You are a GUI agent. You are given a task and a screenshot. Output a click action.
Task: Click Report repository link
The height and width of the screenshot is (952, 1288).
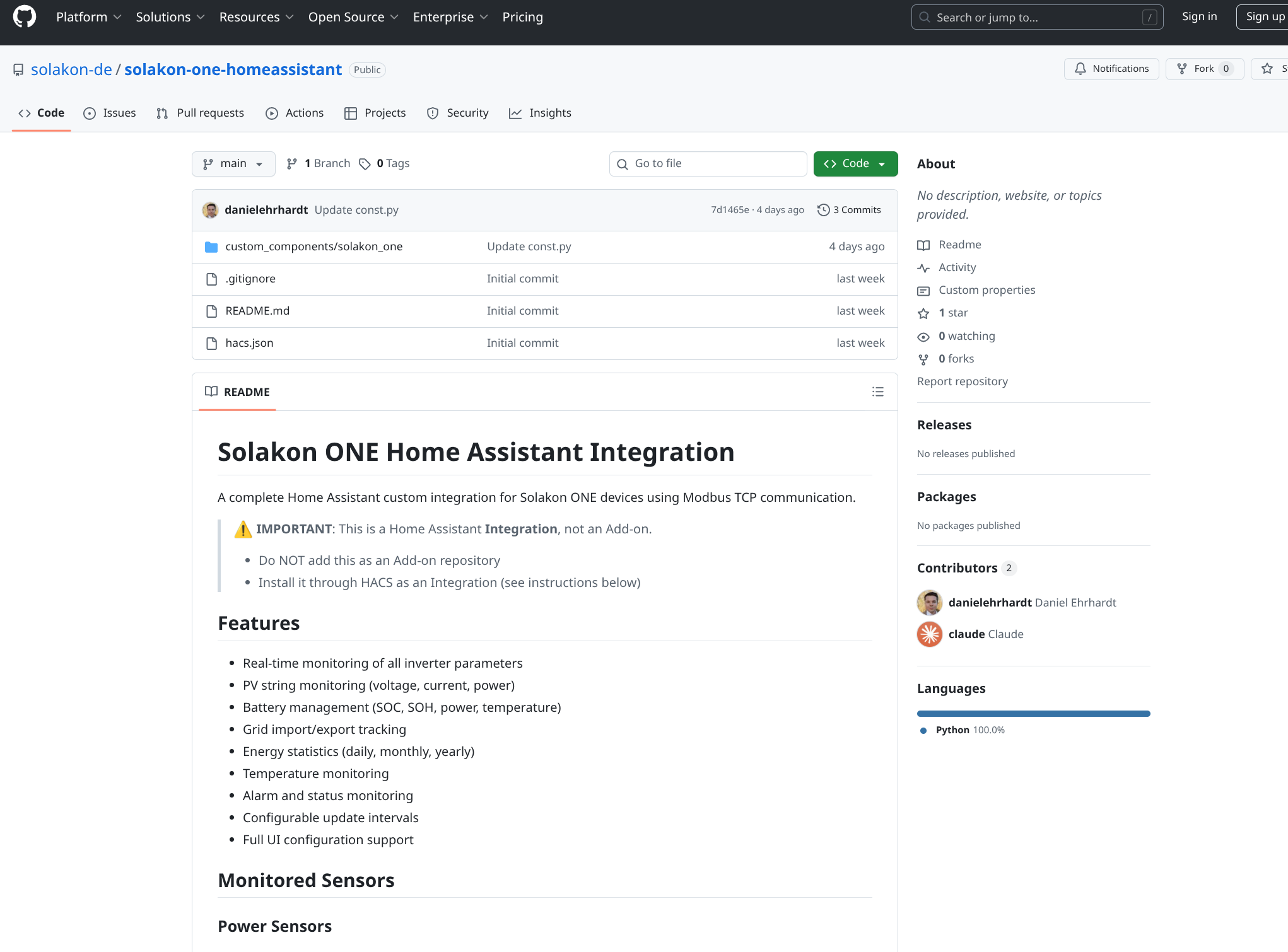click(963, 381)
